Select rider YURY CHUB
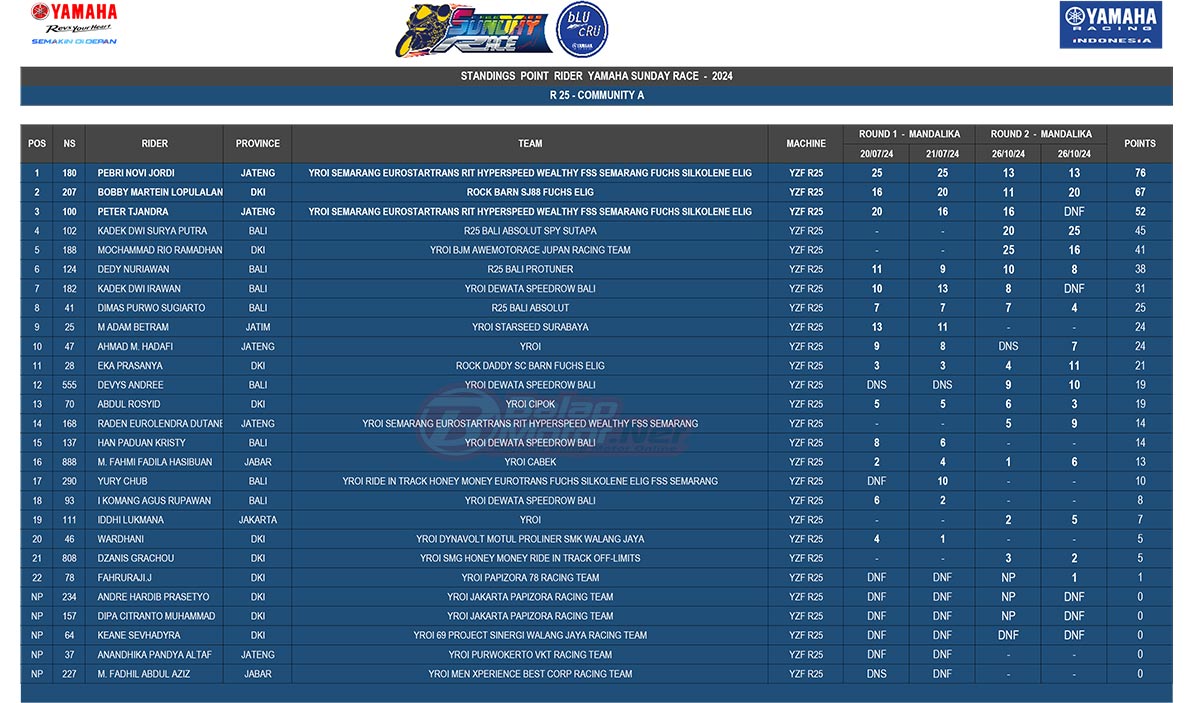The height and width of the screenshot is (703, 1200). 122,481
